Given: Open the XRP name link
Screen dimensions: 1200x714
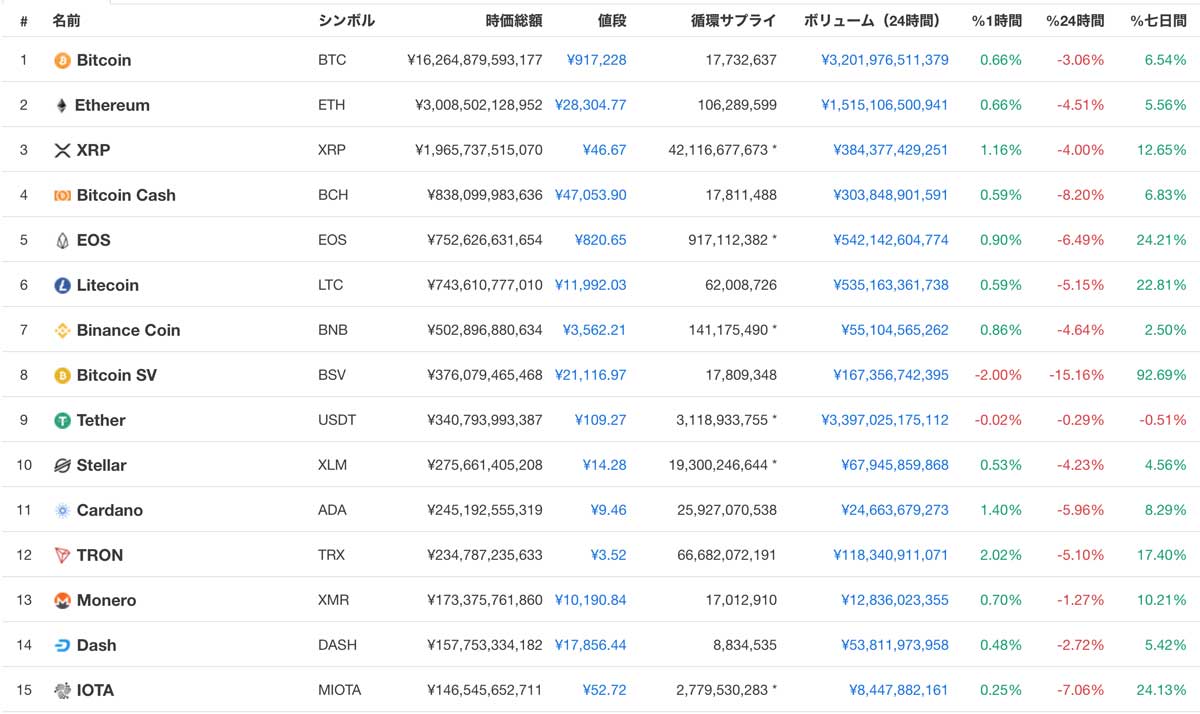Looking at the screenshot, I should pyautogui.click(x=94, y=150).
